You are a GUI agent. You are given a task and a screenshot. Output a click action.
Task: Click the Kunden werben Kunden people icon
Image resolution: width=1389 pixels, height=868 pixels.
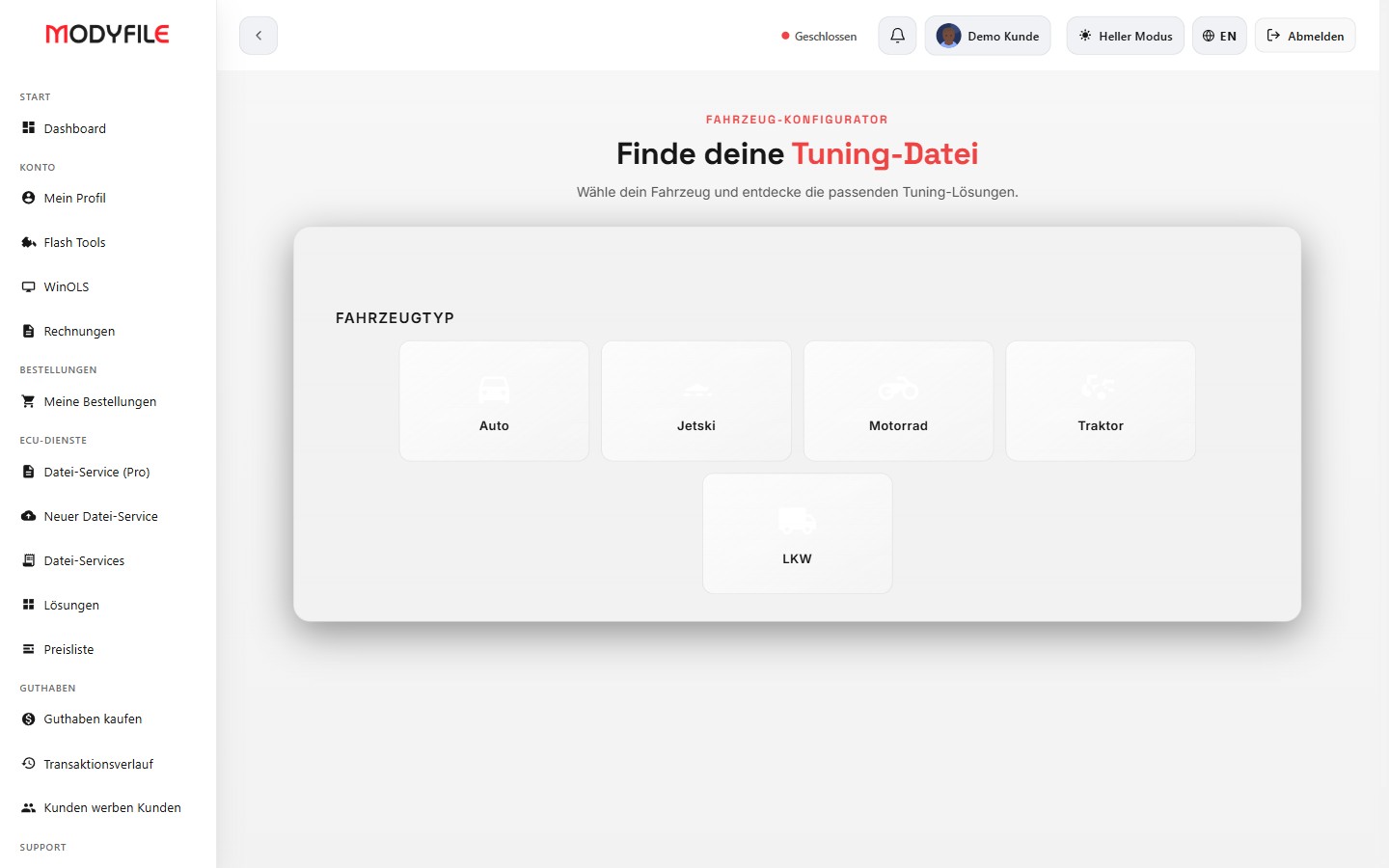[x=29, y=807]
